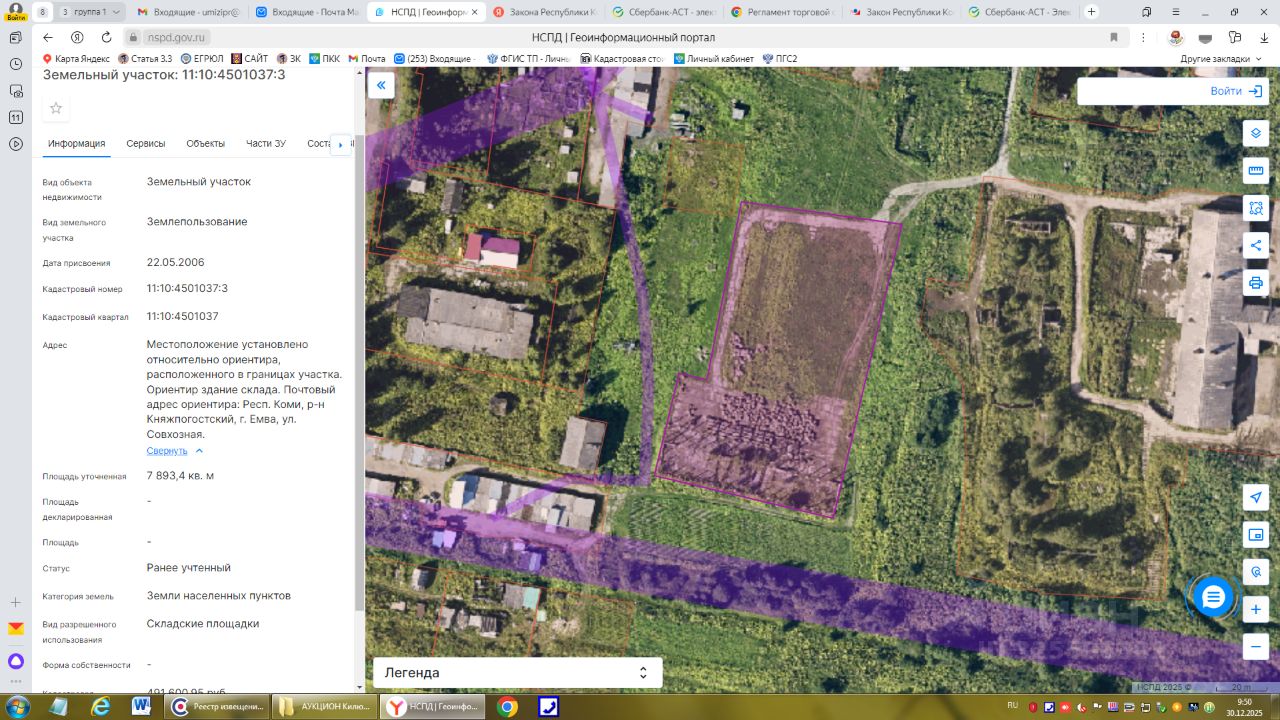Viewport: 1280px width, 720px height.
Task: Click the share map icon
Action: pyautogui.click(x=1256, y=245)
